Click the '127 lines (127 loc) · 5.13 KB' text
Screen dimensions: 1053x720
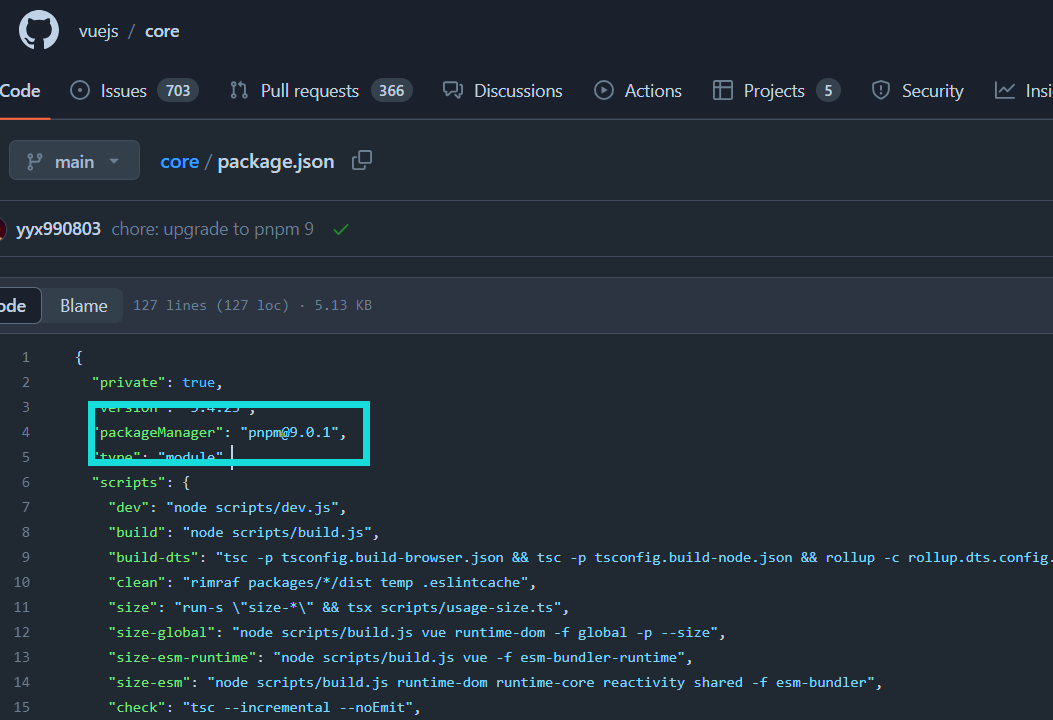tap(252, 306)
